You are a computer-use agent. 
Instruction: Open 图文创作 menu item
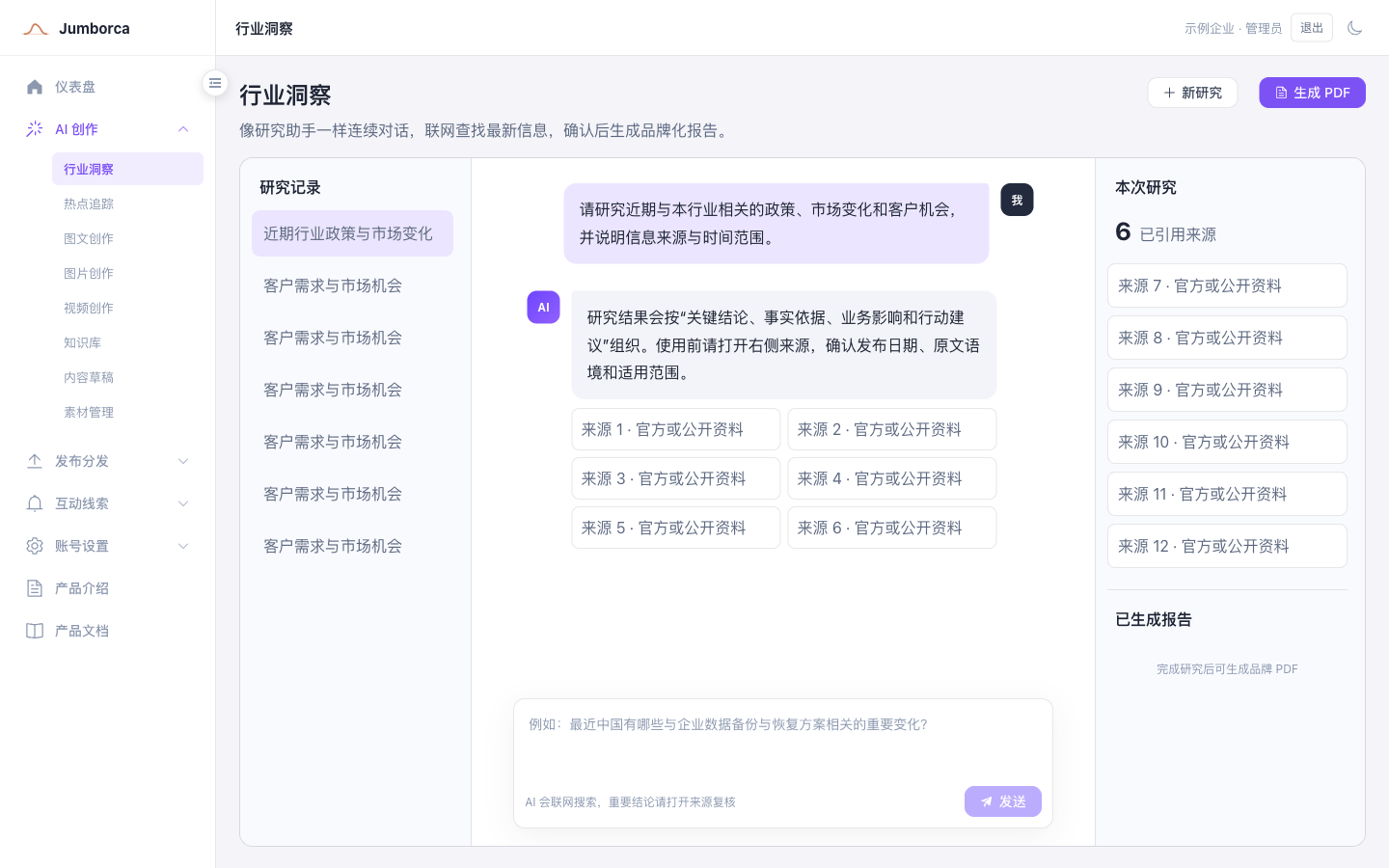point(127,238)
